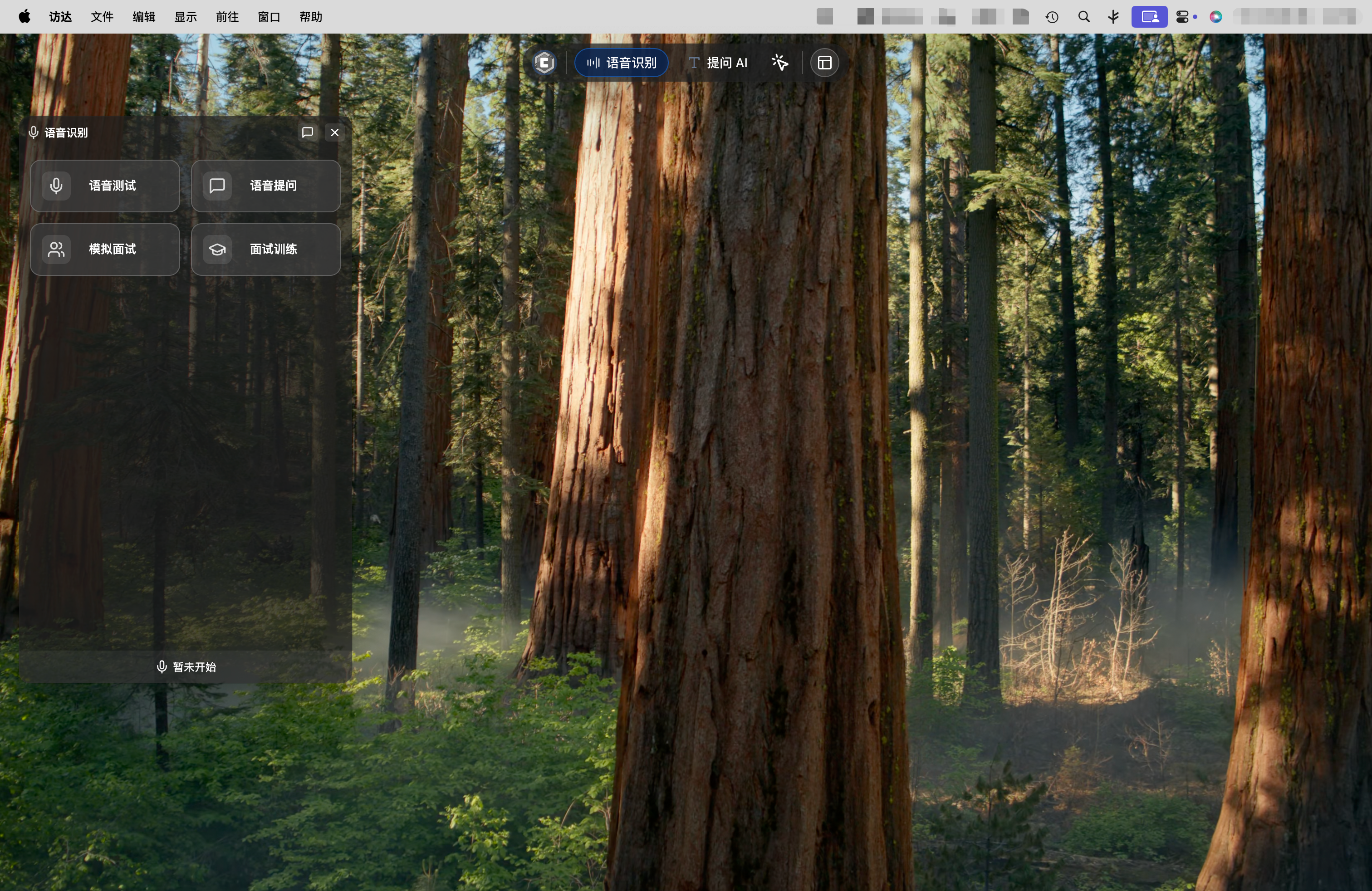Image resolution: width=1372 pixels, height=891 pixels.
Task: Open the 文件 menu
Action: 102,17
